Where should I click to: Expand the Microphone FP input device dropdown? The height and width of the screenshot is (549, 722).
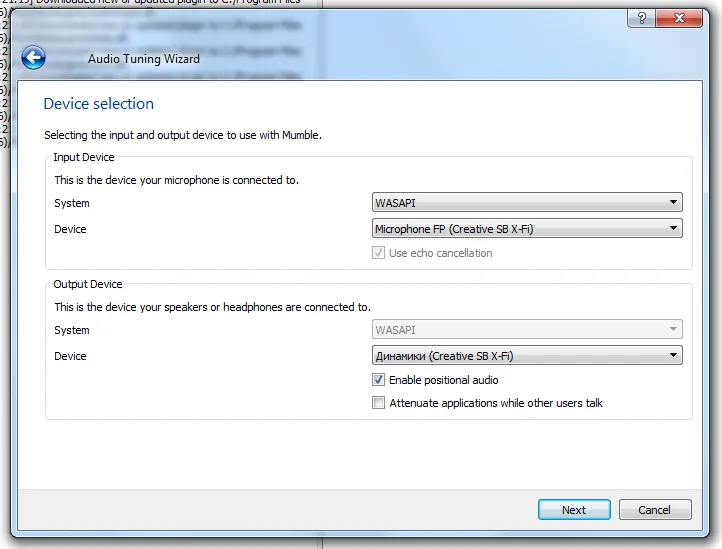(527, 229)
